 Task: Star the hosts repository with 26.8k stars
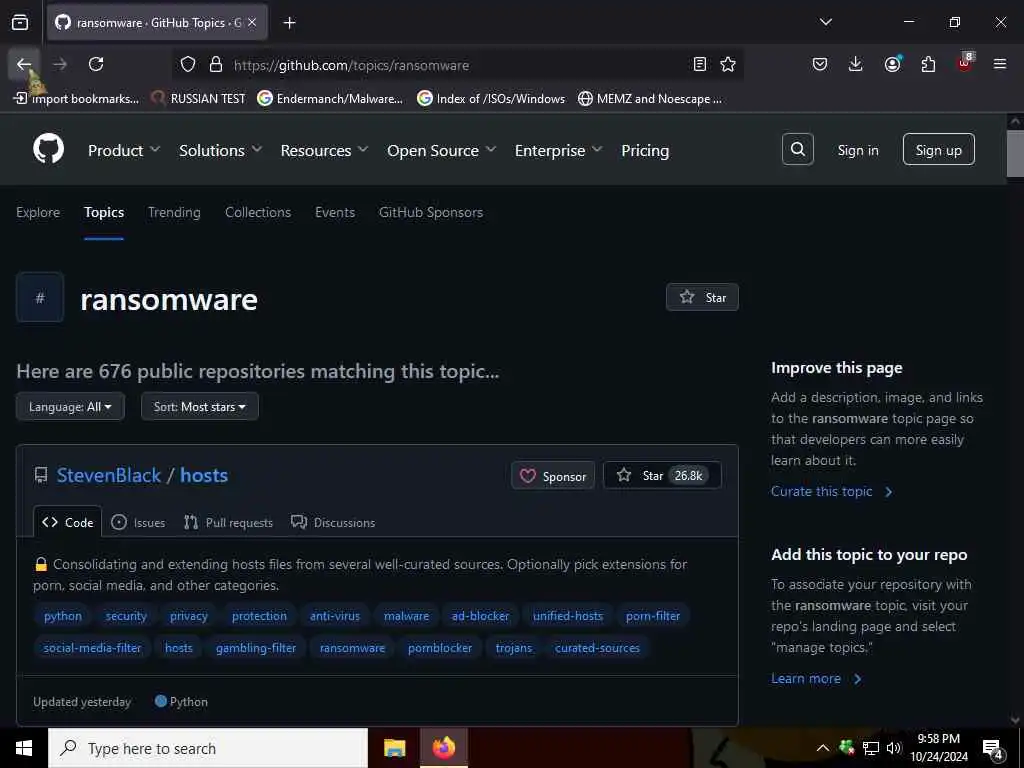pos(662,475)
